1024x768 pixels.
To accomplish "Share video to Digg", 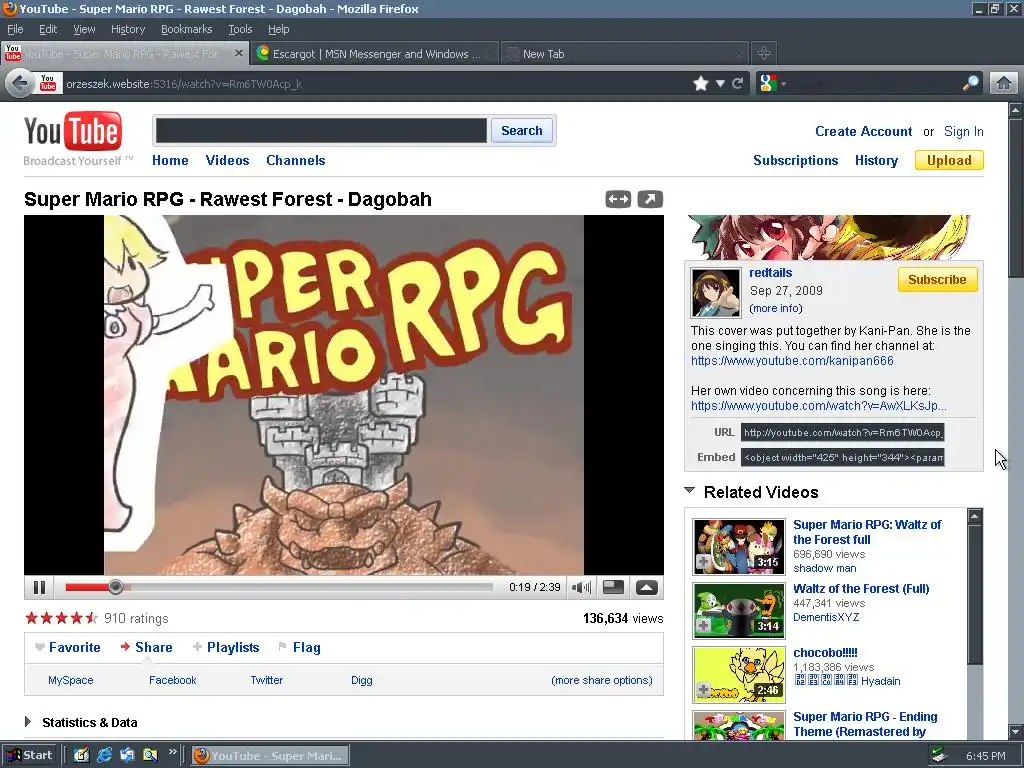I will [x=361, y=680].
